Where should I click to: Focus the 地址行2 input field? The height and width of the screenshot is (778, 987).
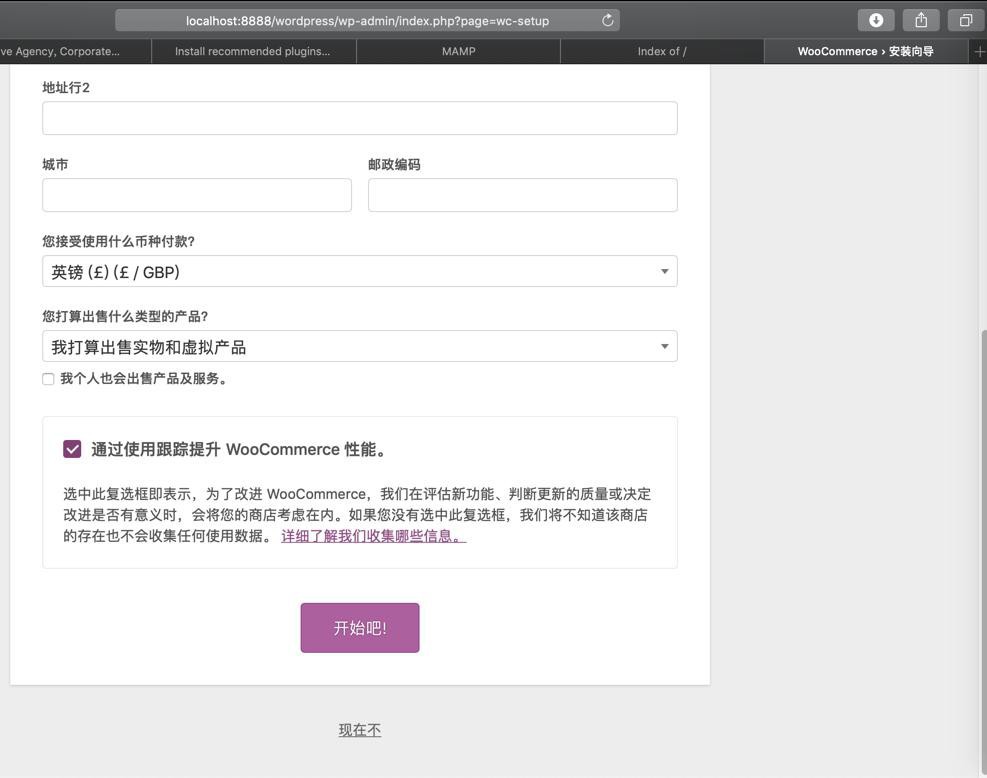click(x=359, y=118)
